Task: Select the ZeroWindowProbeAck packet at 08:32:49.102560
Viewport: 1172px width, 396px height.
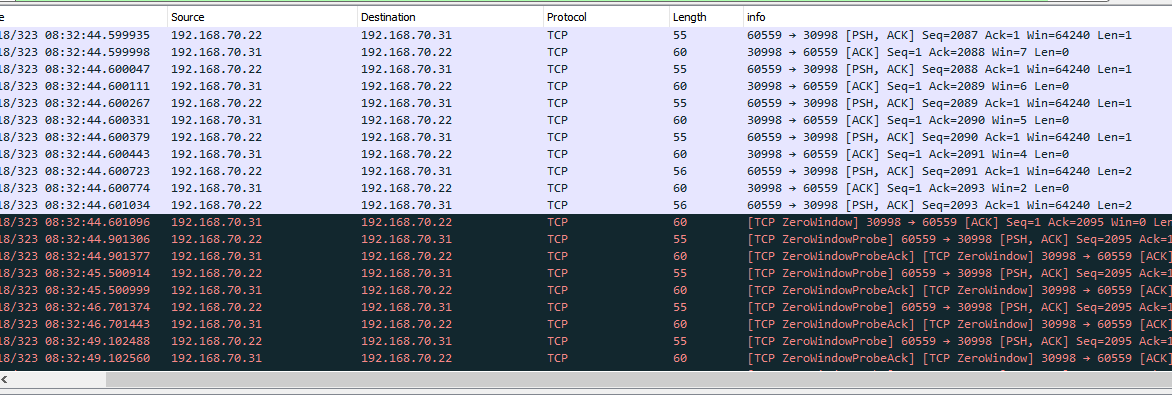Action: pyautogui.click(x=586, y=359)
